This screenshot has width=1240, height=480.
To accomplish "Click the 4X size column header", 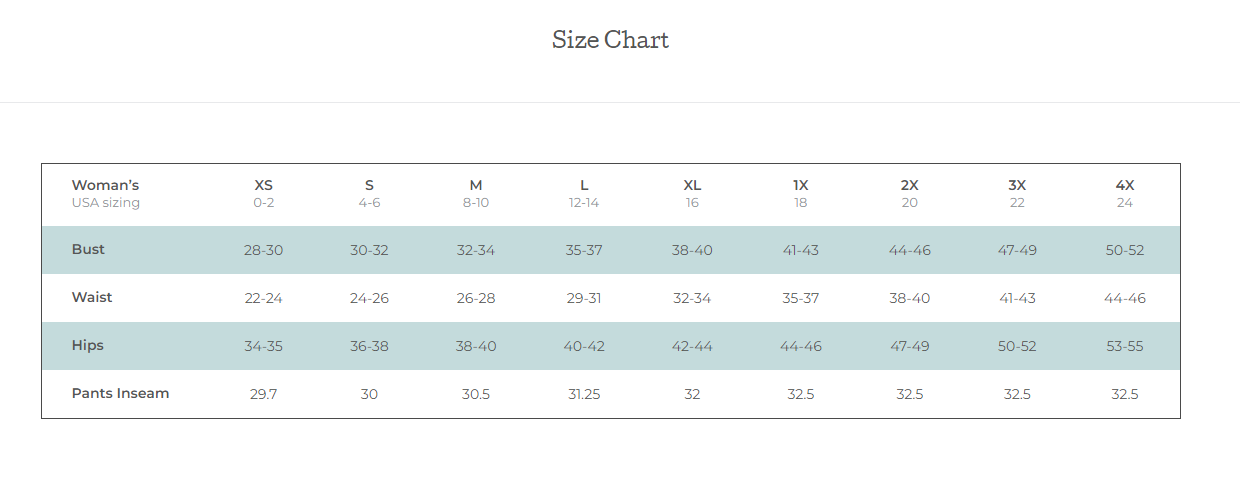I will pos(1125,194).
